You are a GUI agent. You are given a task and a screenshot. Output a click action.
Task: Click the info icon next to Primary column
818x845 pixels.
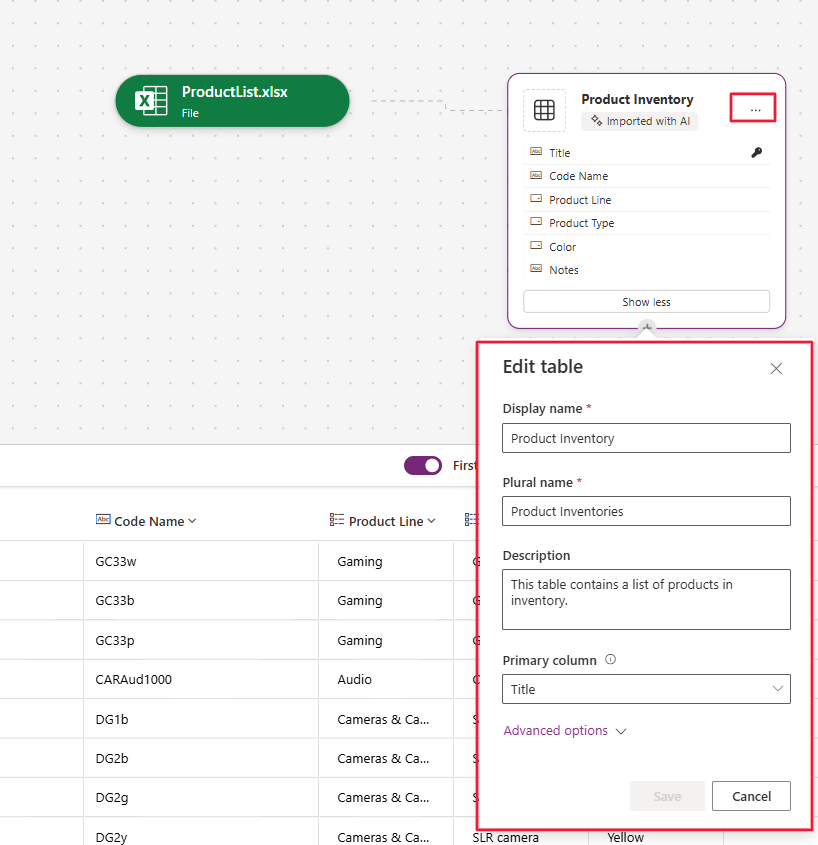tap(610, 660)
